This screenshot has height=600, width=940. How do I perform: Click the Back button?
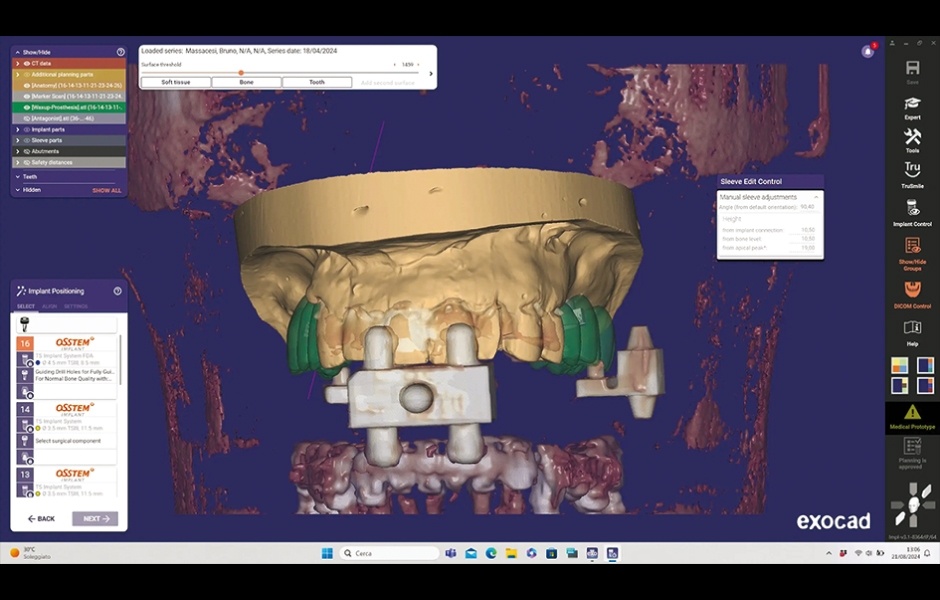41,519
